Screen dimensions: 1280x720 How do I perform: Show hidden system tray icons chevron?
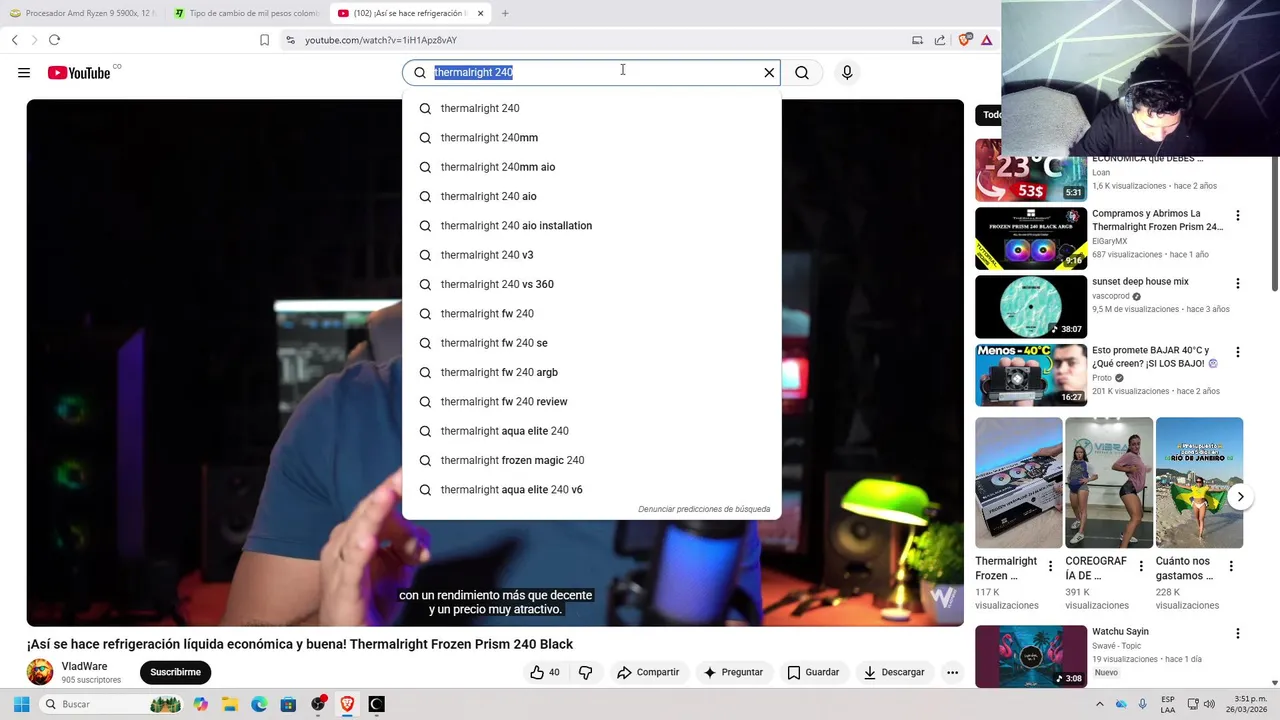pos(1100,704)
